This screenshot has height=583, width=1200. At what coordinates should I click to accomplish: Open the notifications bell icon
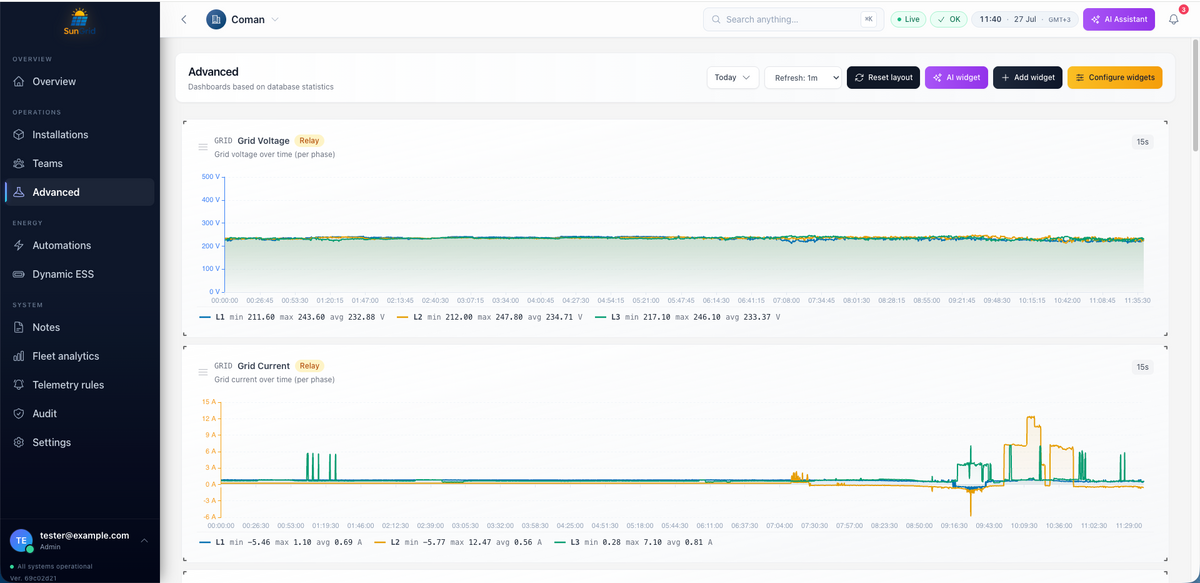pyautogui.click(x=1174, y=19)
